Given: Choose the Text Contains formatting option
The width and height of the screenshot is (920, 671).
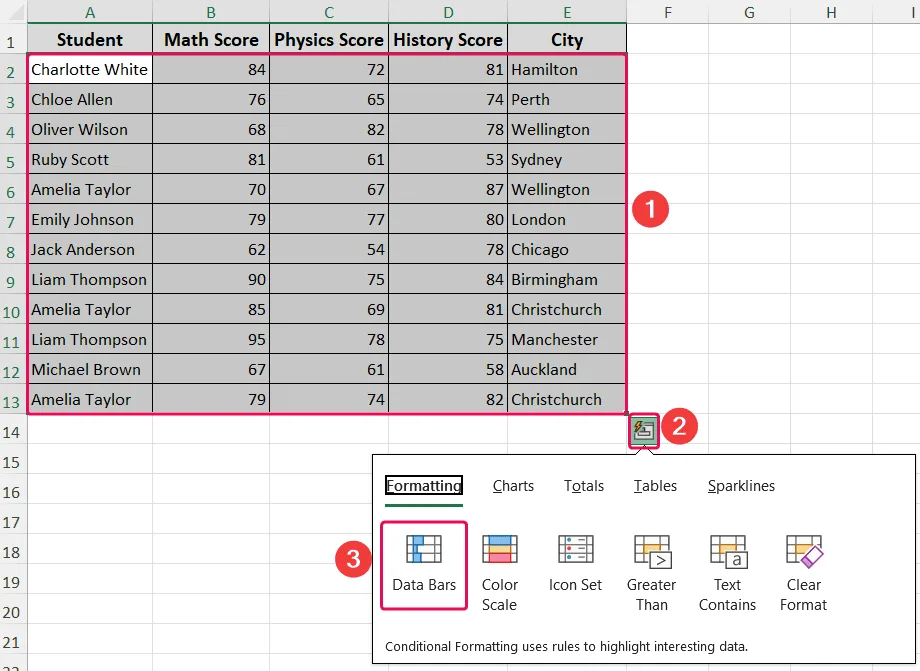Looking at the screenshot, I should [728, 573].
